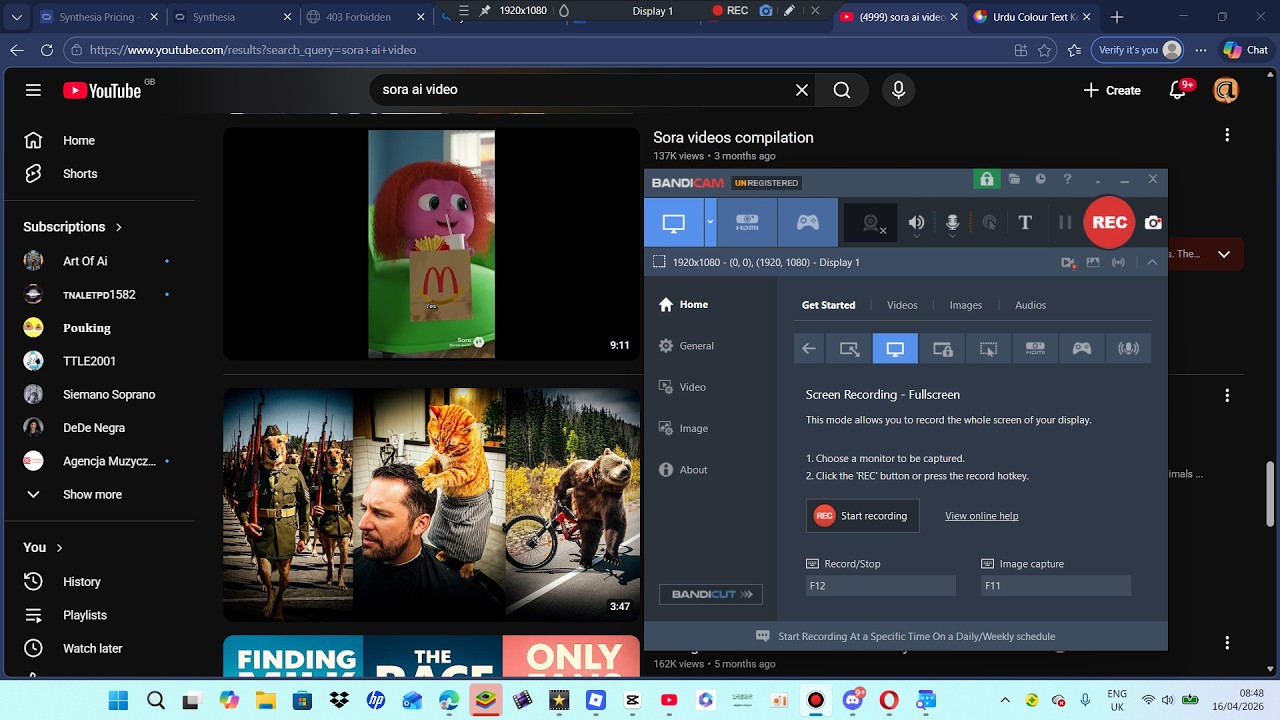Open the 'View online help' link

pyautogui.click(x=981, y=516)
